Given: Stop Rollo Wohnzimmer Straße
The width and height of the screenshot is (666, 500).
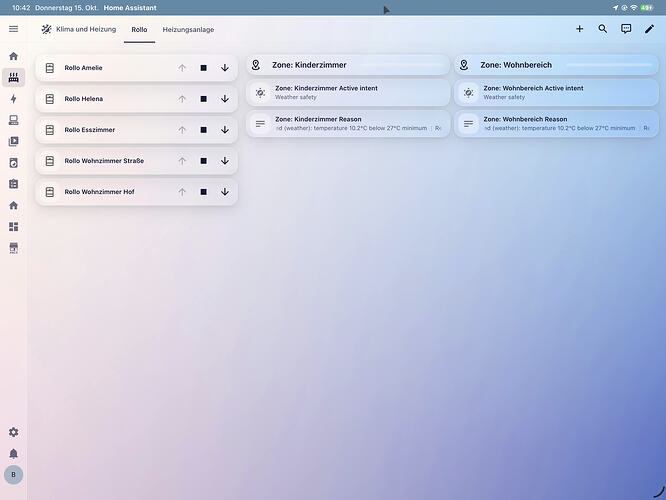Looking at the screenshot, I should 203,161.
